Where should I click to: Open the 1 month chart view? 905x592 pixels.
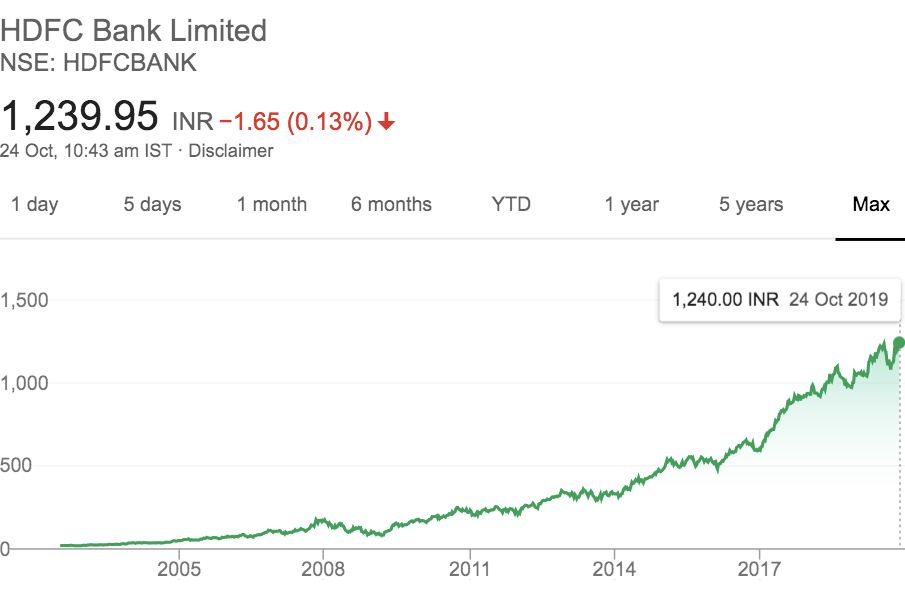tap(272, 205)
